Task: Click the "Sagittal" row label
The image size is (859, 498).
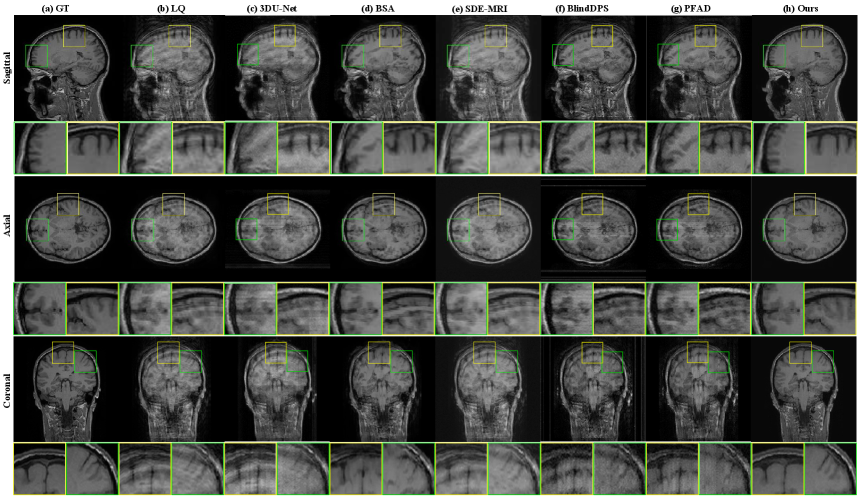Action: click(x=6, y=67)
